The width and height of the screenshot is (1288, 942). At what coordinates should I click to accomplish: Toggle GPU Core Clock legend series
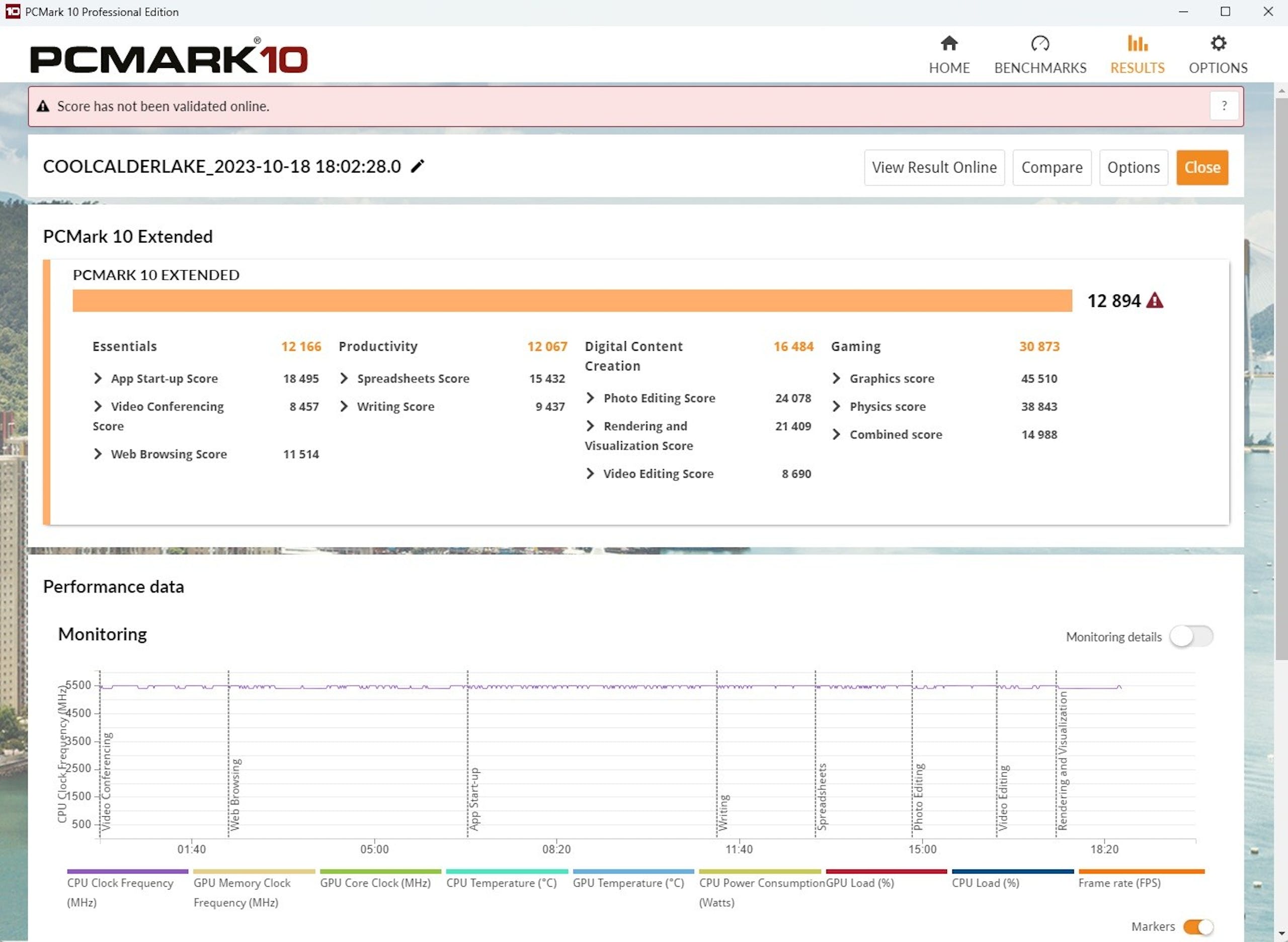click(x=380, y=879)
